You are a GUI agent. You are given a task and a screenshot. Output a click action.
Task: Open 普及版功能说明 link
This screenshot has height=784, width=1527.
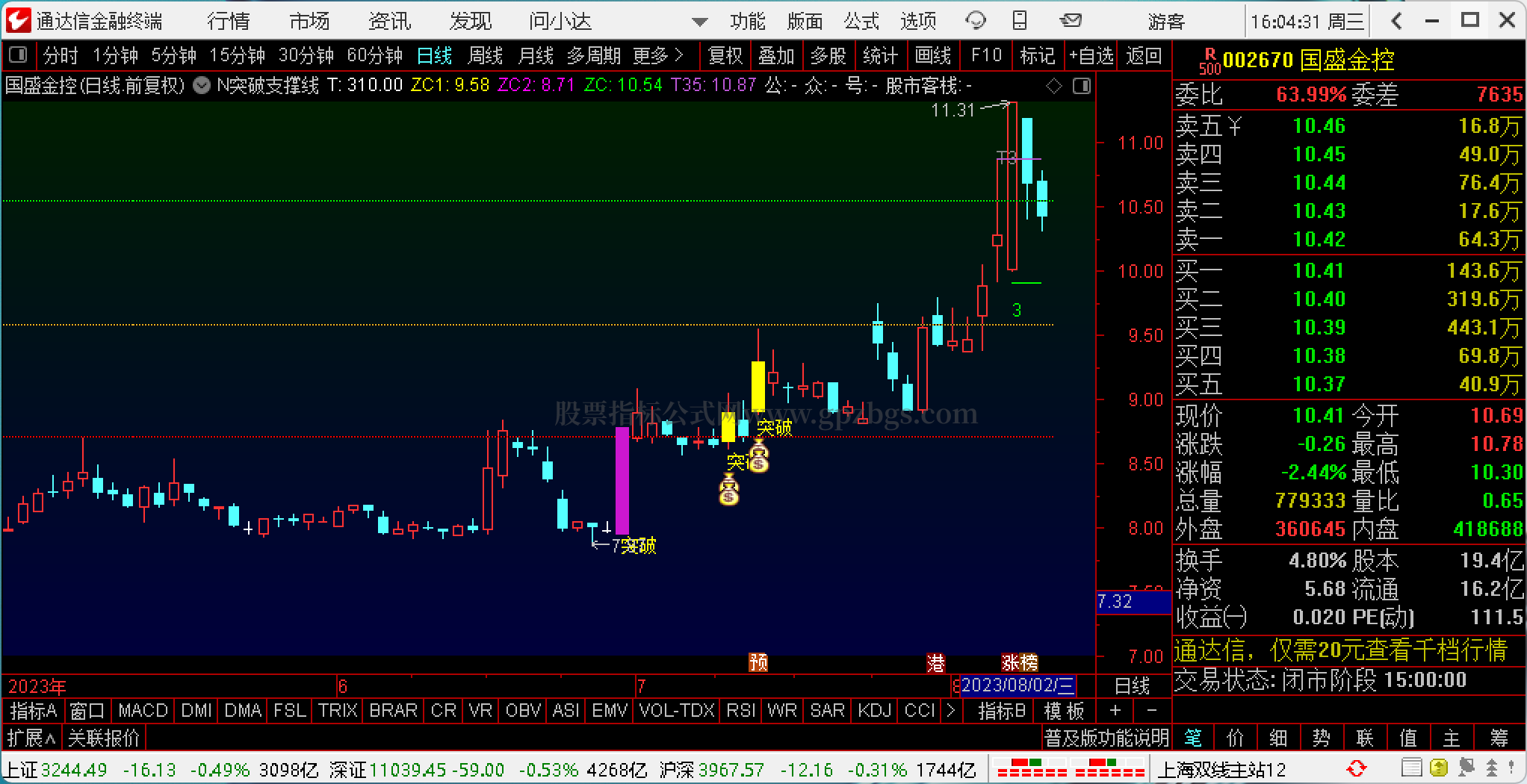[x=1106, y=738]
